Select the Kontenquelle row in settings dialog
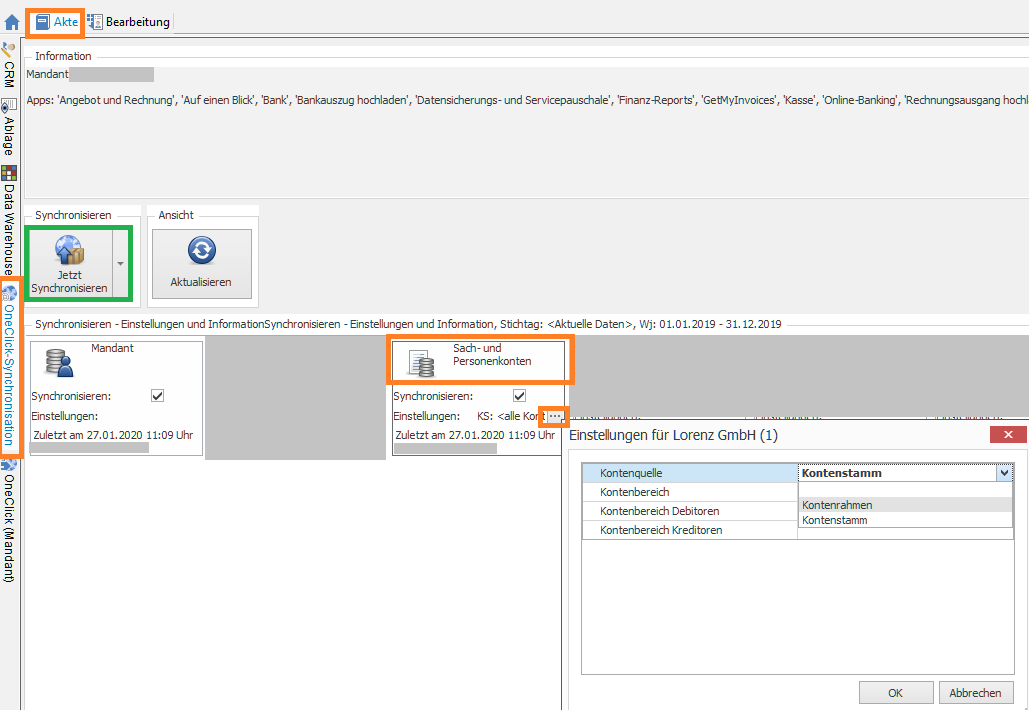 coord(690,473)
